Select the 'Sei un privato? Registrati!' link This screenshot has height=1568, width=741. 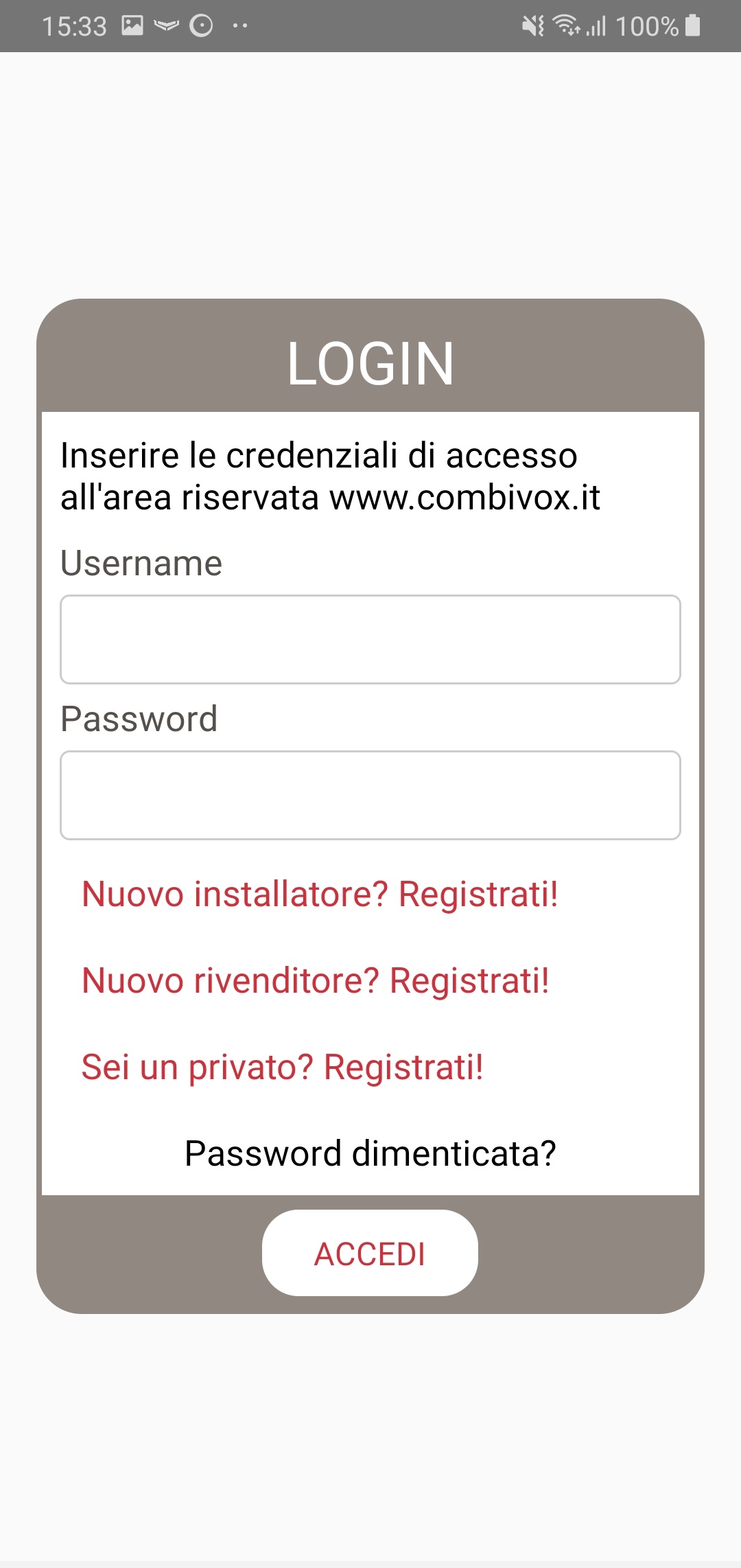[282, 1068]
